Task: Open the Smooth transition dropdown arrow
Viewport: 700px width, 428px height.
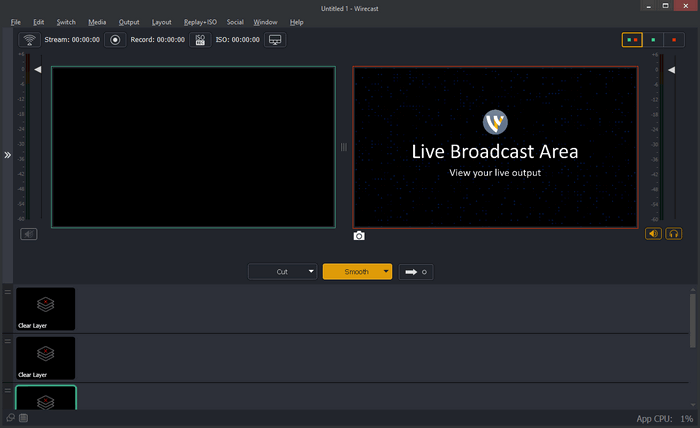Action: [x=385, y=271]
